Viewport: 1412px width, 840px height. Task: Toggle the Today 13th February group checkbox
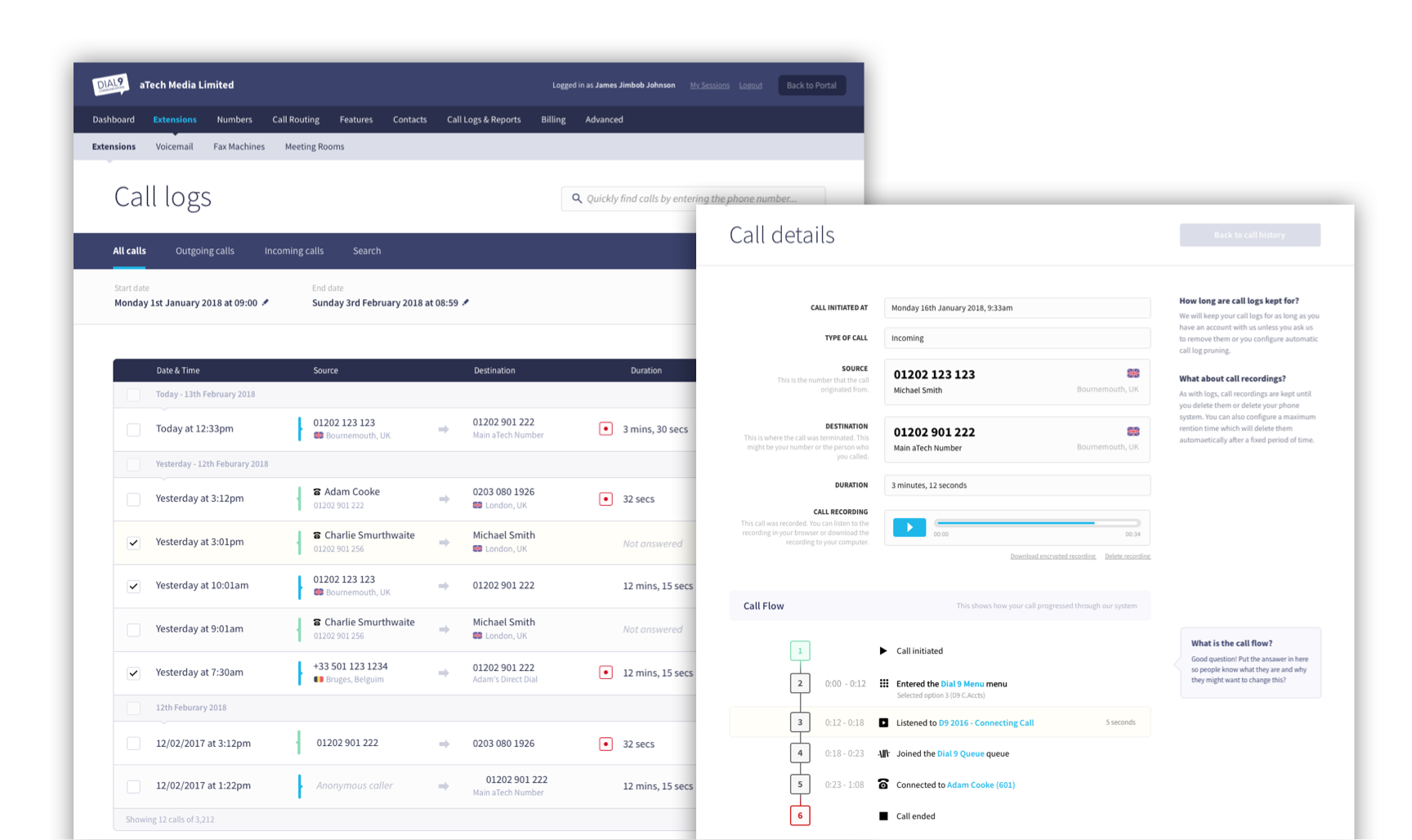(x=133, y=395)
